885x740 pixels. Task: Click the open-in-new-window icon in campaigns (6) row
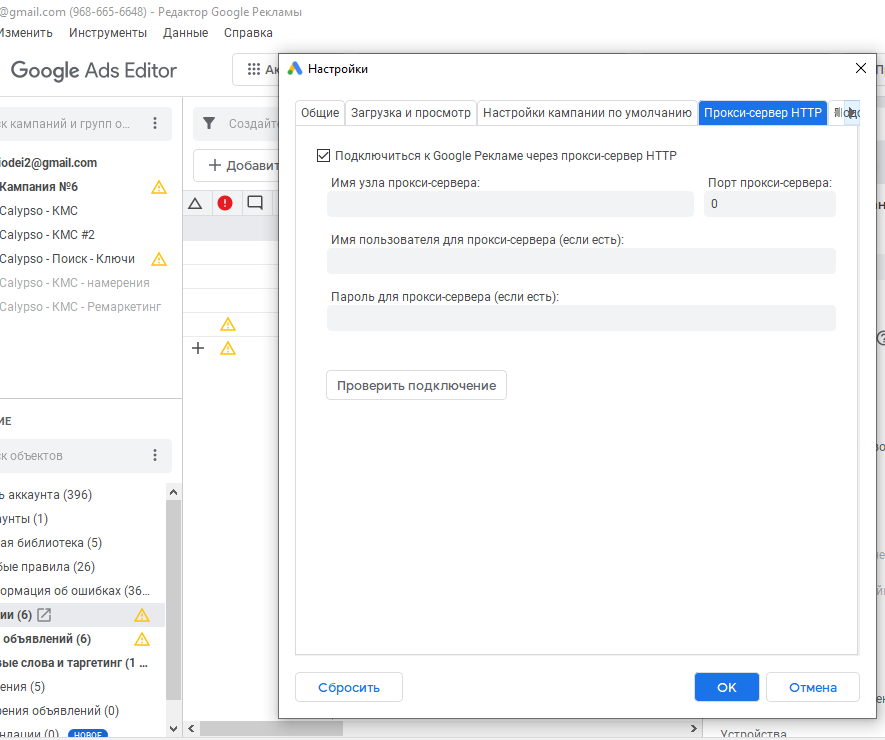pyautogui.click(x=44, y=615)
